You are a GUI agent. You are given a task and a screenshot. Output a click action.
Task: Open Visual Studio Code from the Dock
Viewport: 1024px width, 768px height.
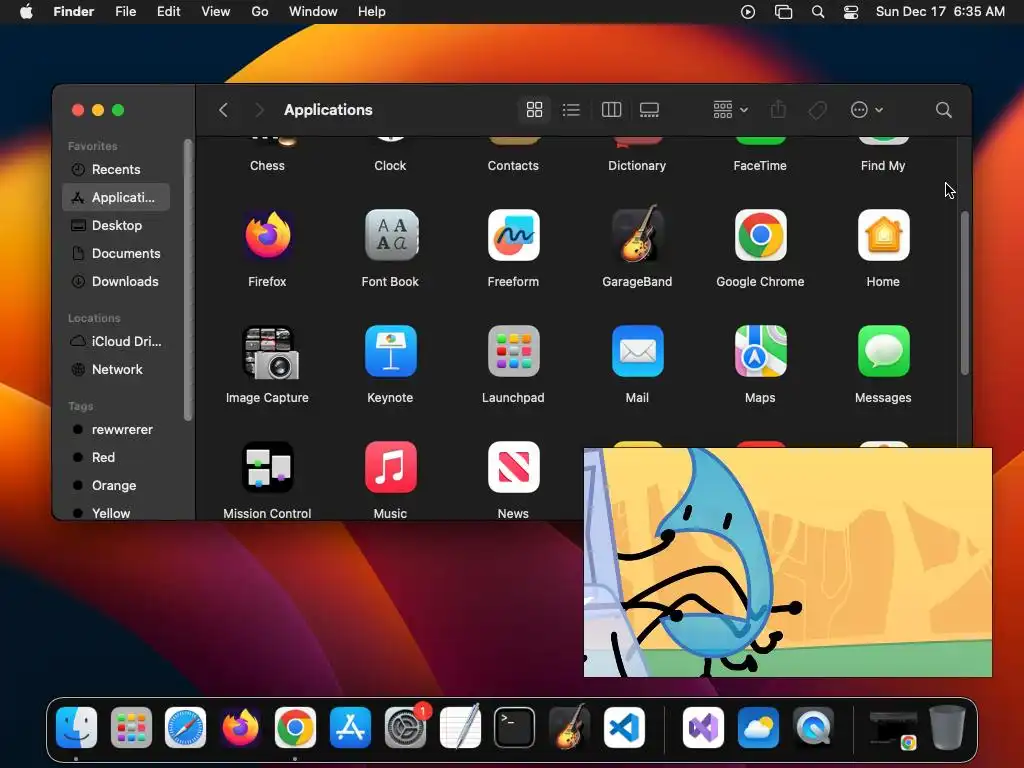pos(624,727)
